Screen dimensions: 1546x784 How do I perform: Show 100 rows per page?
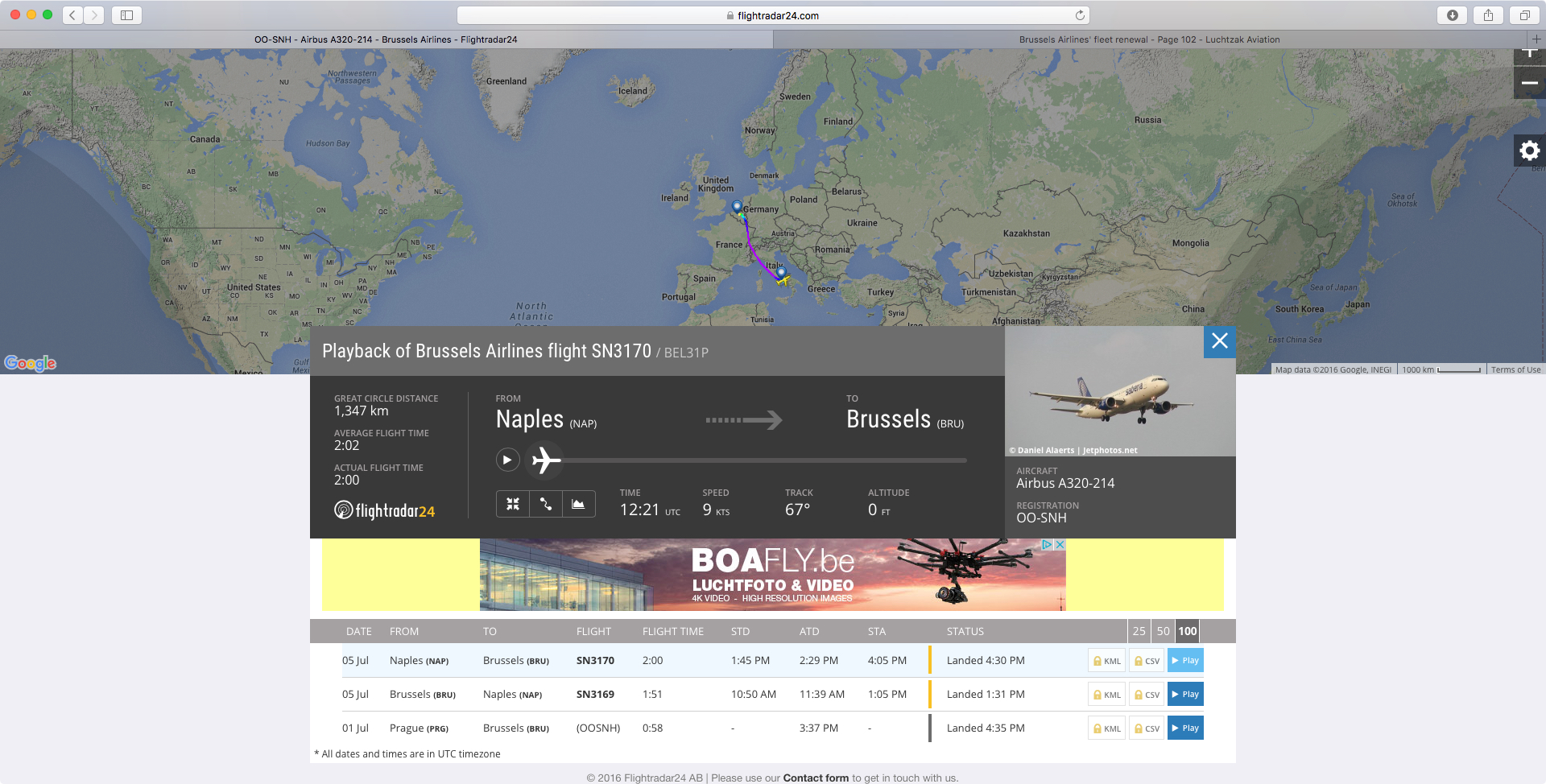tap(1188, 631)
